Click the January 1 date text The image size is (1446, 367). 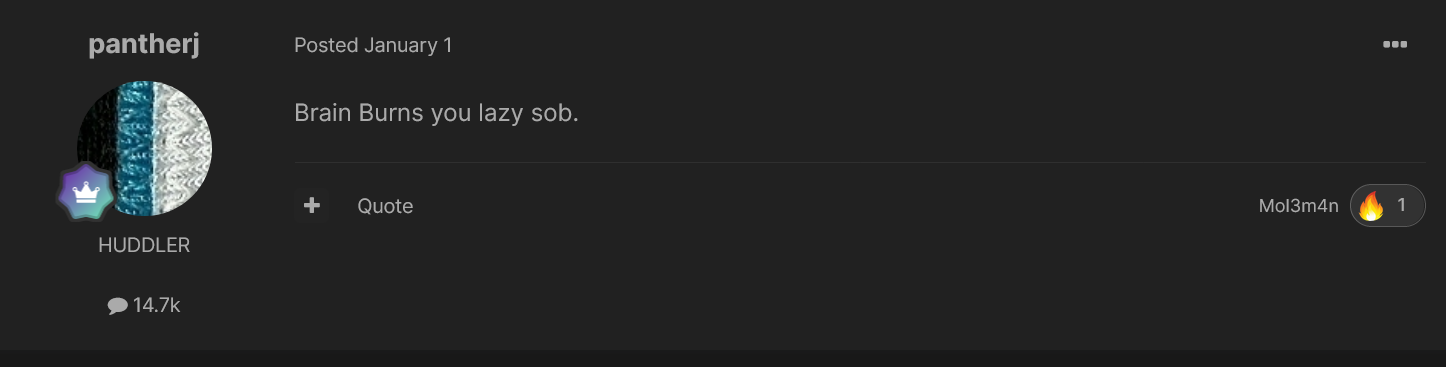pyautogui.click(x=408, y=45)
